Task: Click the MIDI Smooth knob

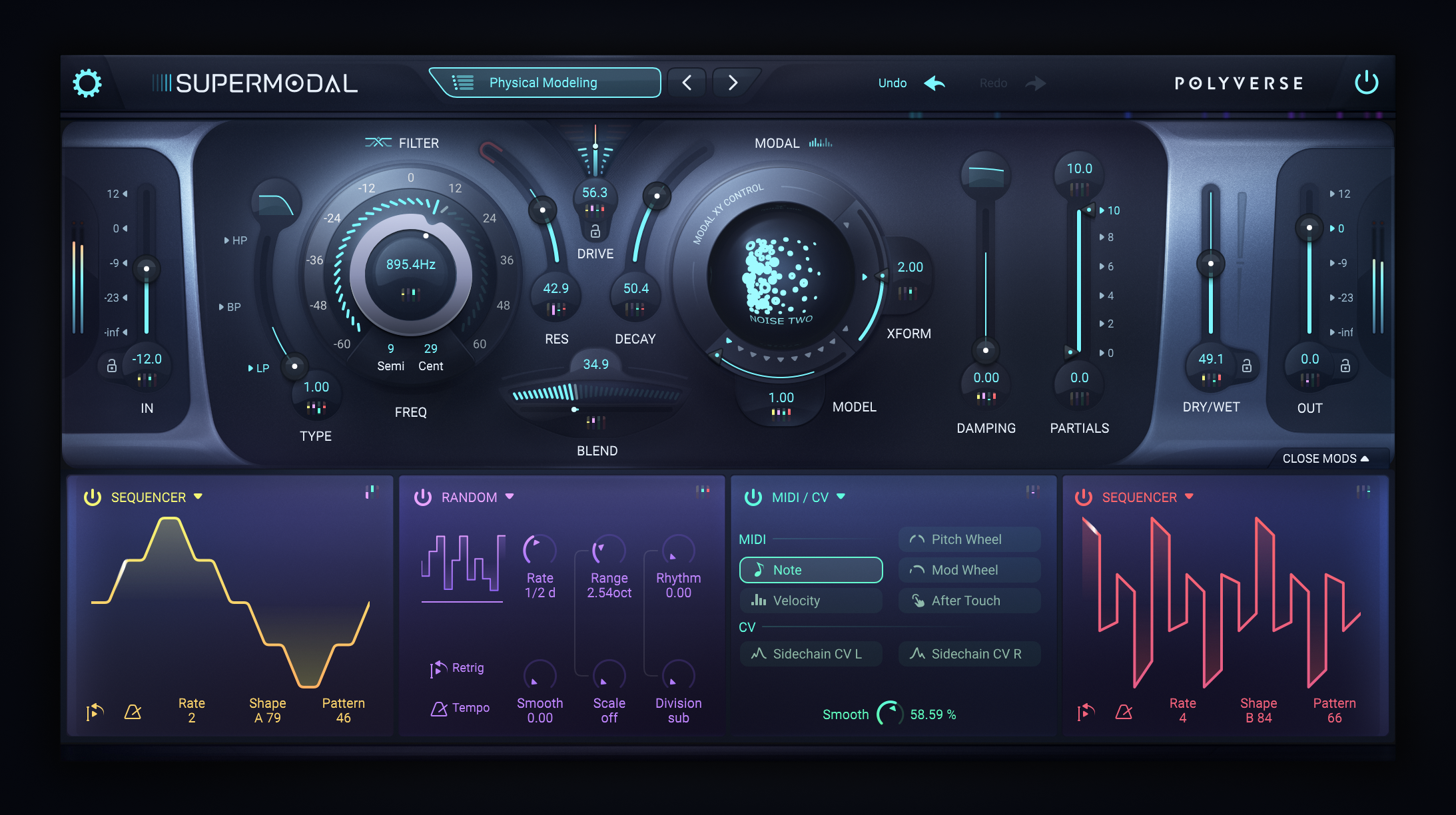Action: [x=890, y=714]
